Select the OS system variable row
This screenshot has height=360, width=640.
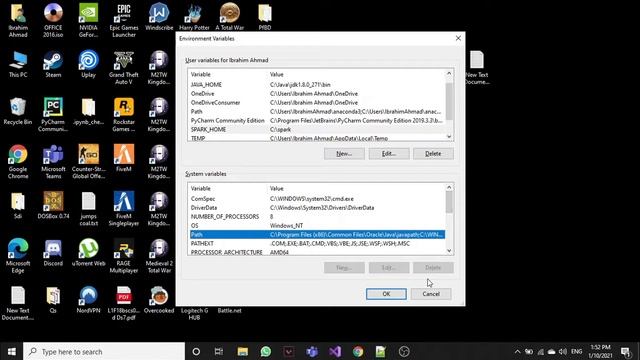pos(317,226)
